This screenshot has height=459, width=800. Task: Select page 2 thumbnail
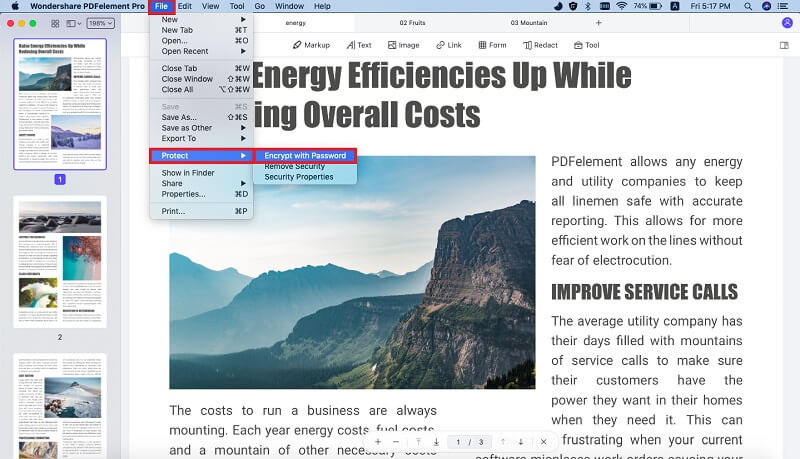coord(60,262)
